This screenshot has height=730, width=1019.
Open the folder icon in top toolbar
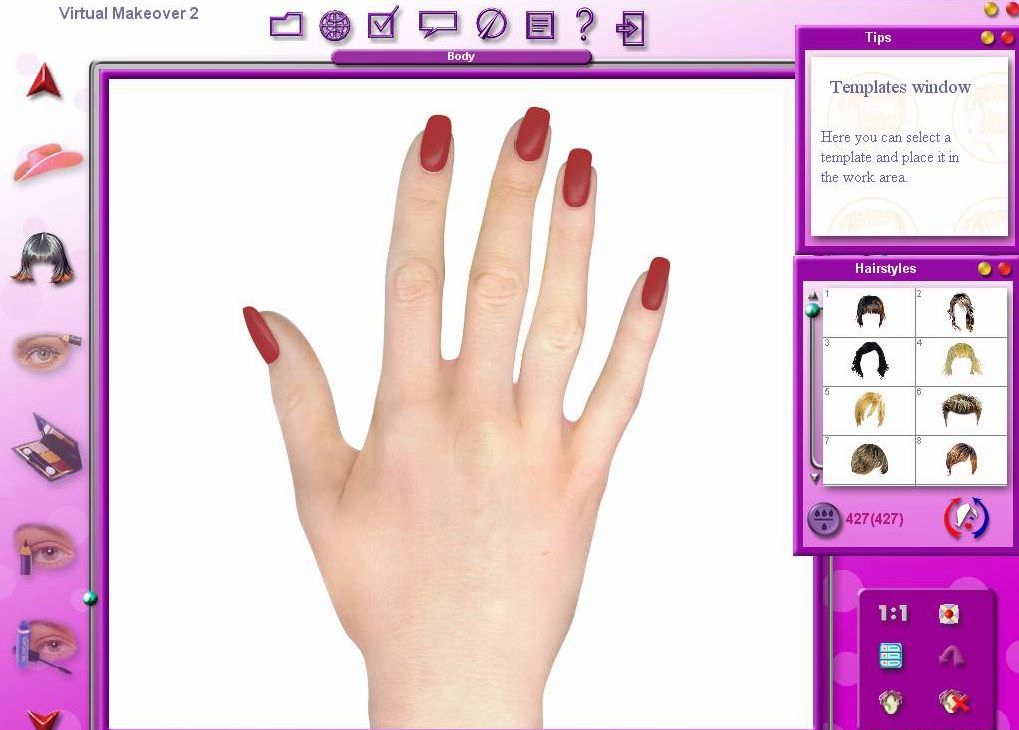286,25
